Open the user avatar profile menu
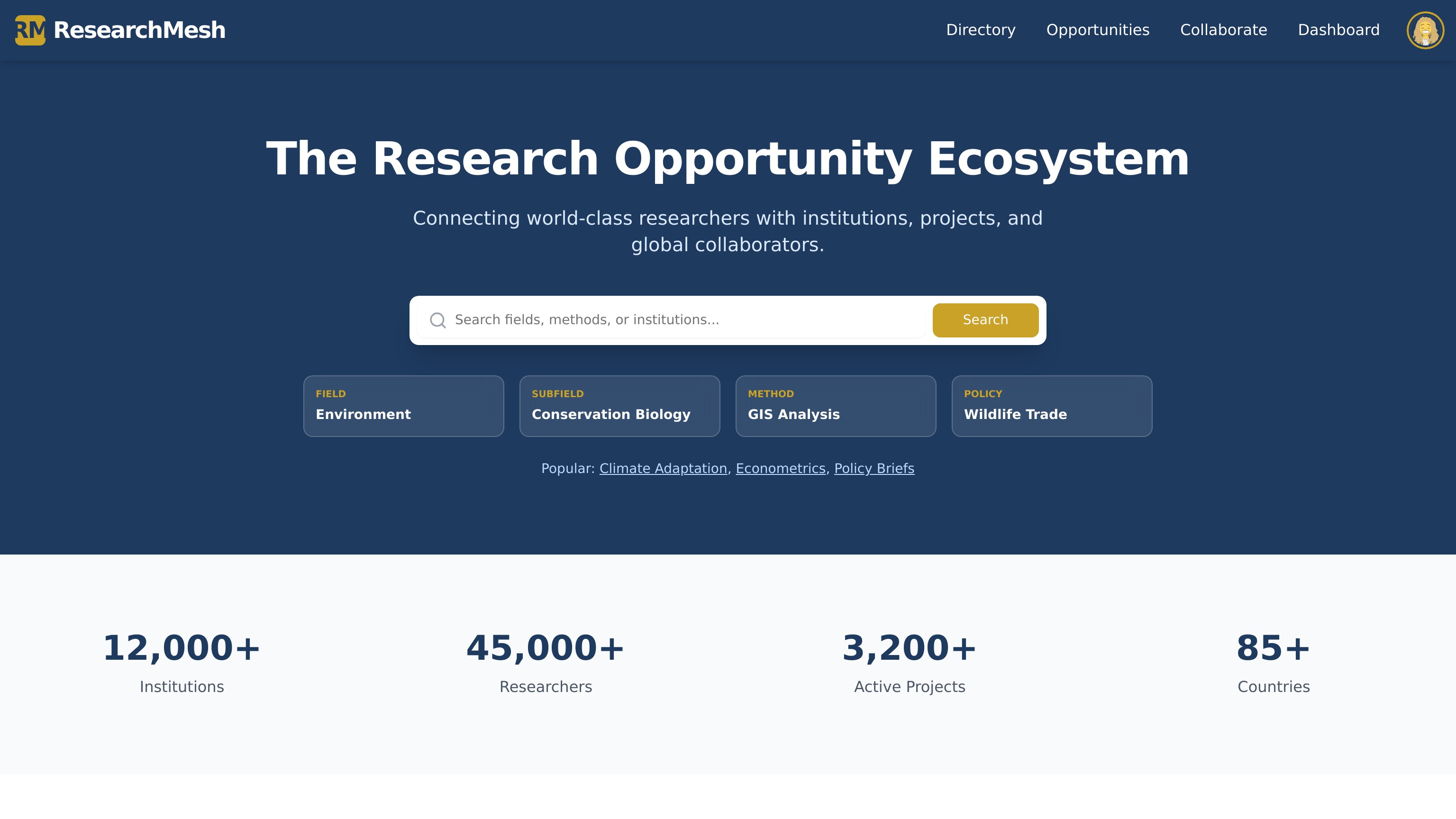1456x819 pixels. 1425,30
